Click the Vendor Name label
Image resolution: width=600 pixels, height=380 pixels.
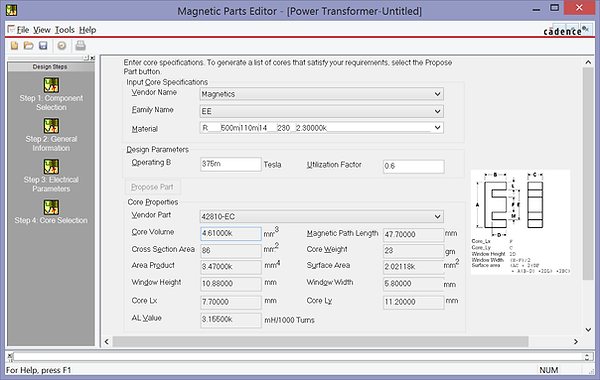(154, 93)
